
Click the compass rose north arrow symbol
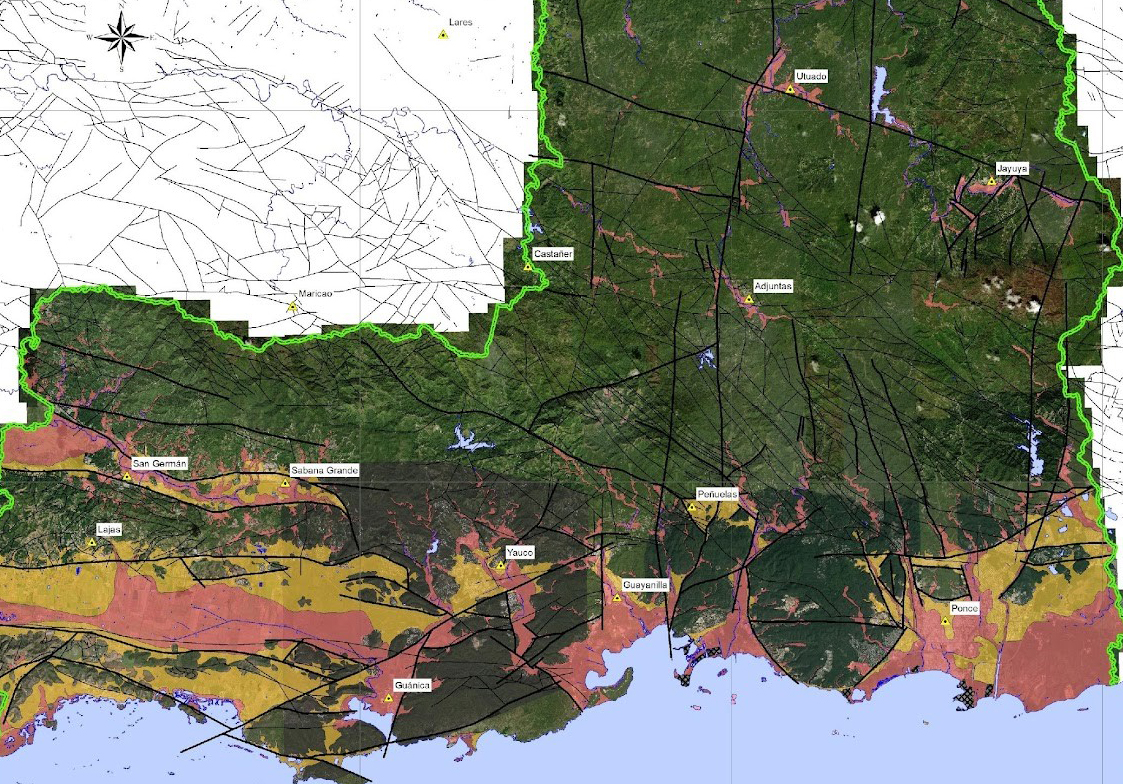click(x=121, y=38)
